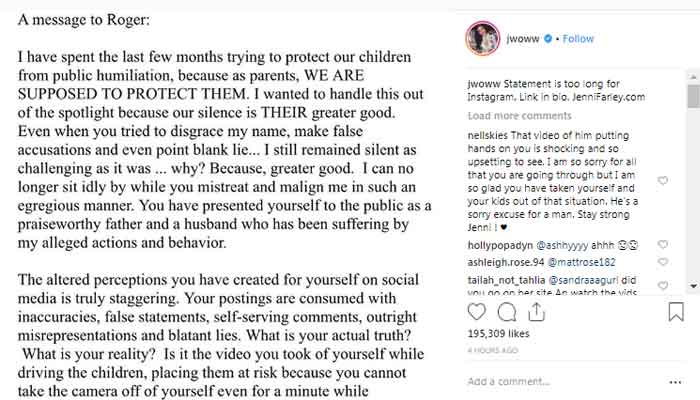
Task: Like the nellskies comment
Action: coord(662,181)
